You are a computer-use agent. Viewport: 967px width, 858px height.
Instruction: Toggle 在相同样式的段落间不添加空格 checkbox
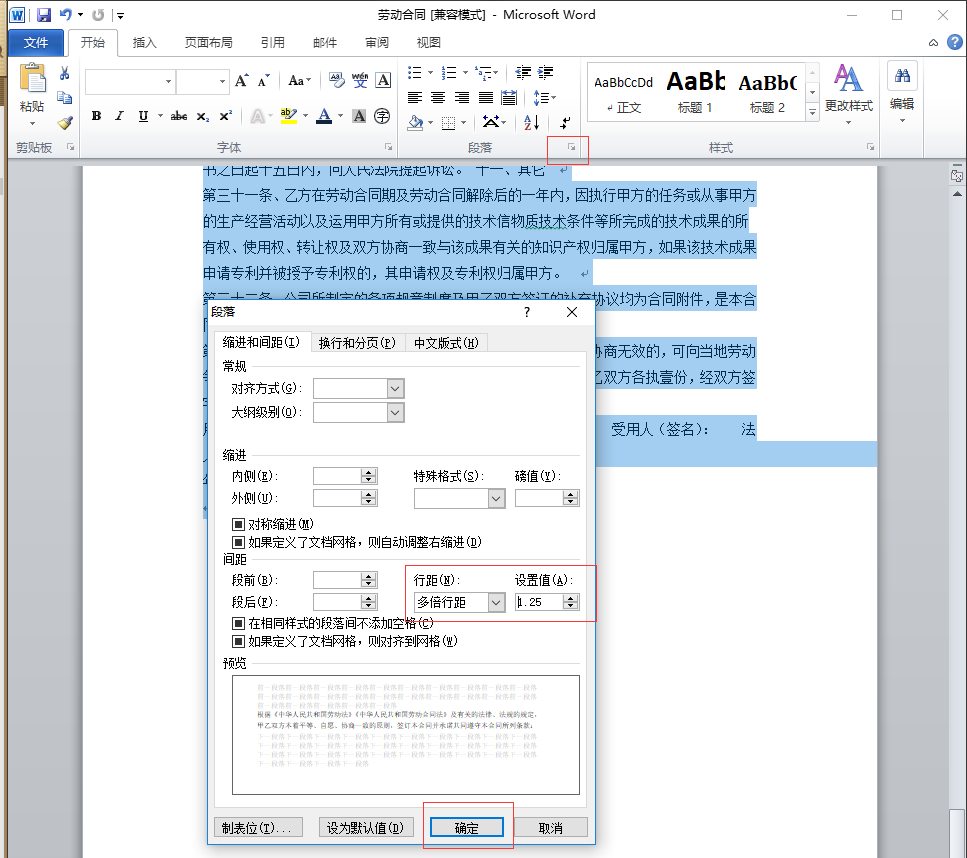pyautogui.click(x=238, y=623)
